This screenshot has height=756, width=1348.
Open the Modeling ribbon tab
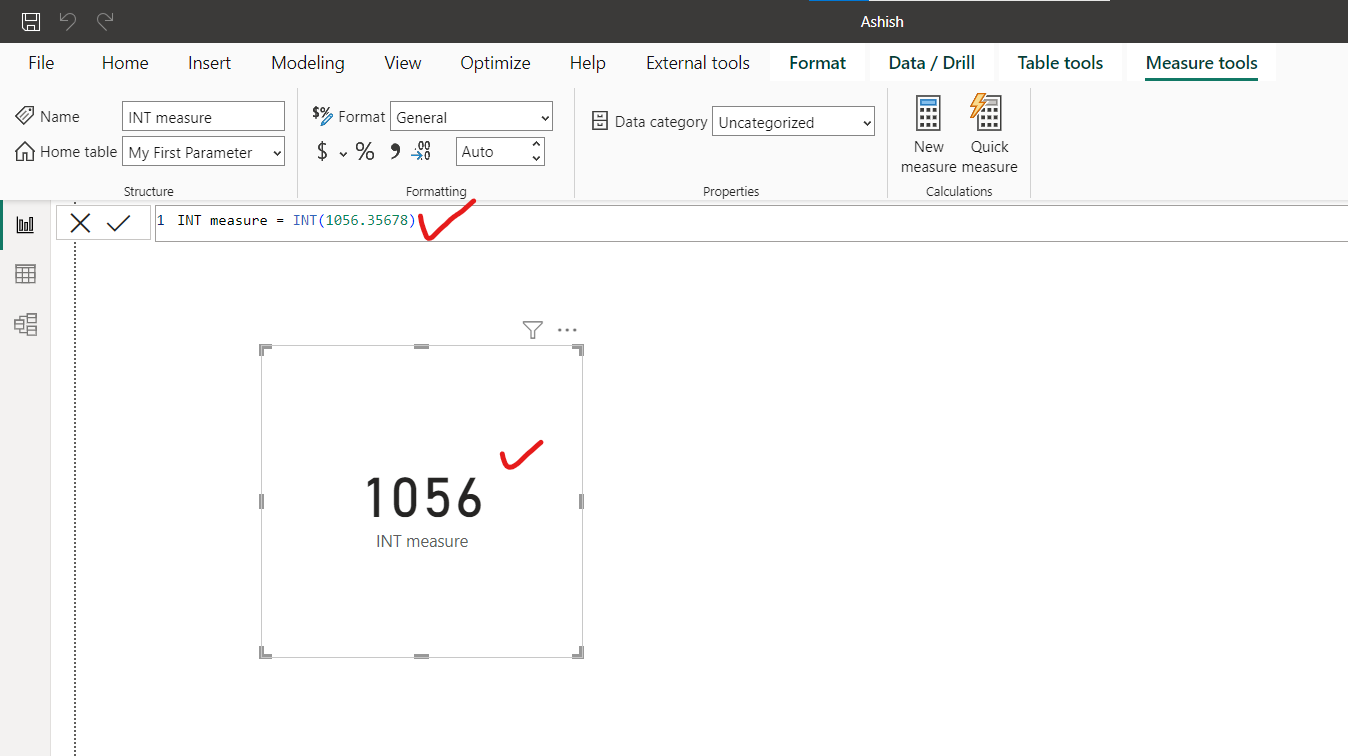307,63
